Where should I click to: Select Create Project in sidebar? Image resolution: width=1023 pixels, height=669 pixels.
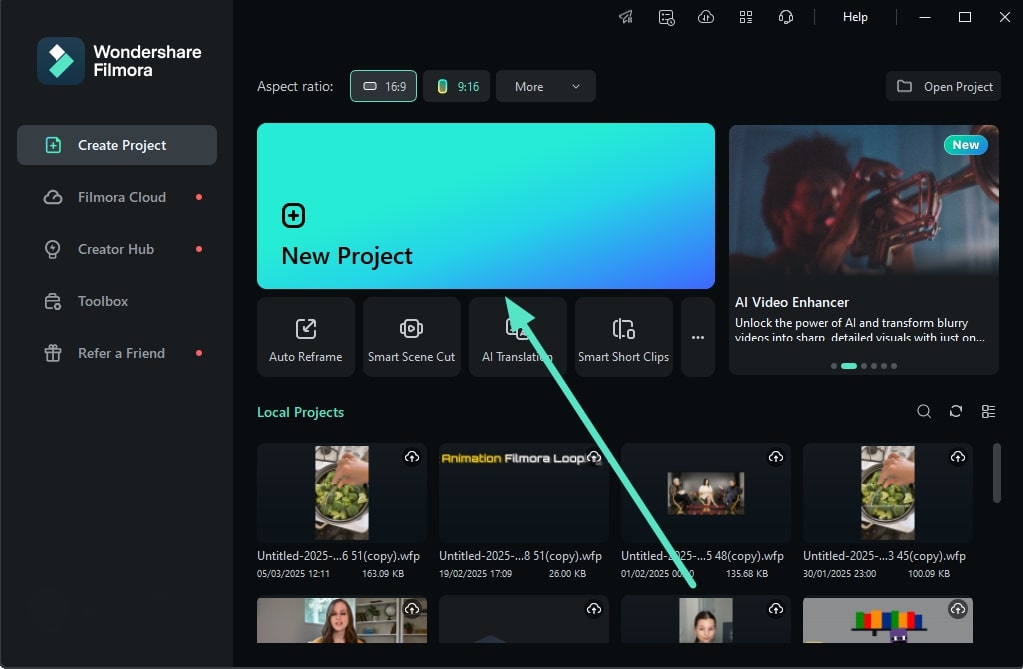(117, 145)
